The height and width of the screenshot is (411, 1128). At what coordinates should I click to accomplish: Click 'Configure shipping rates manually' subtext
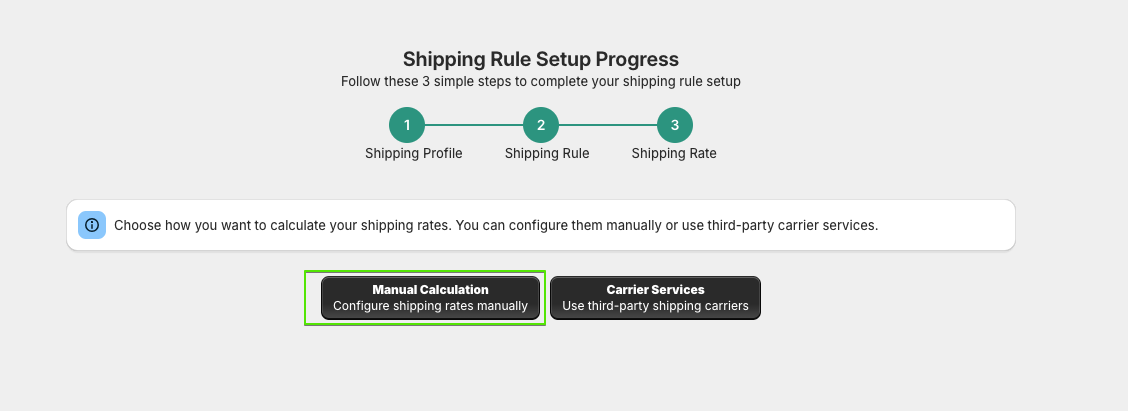point(430,306)
